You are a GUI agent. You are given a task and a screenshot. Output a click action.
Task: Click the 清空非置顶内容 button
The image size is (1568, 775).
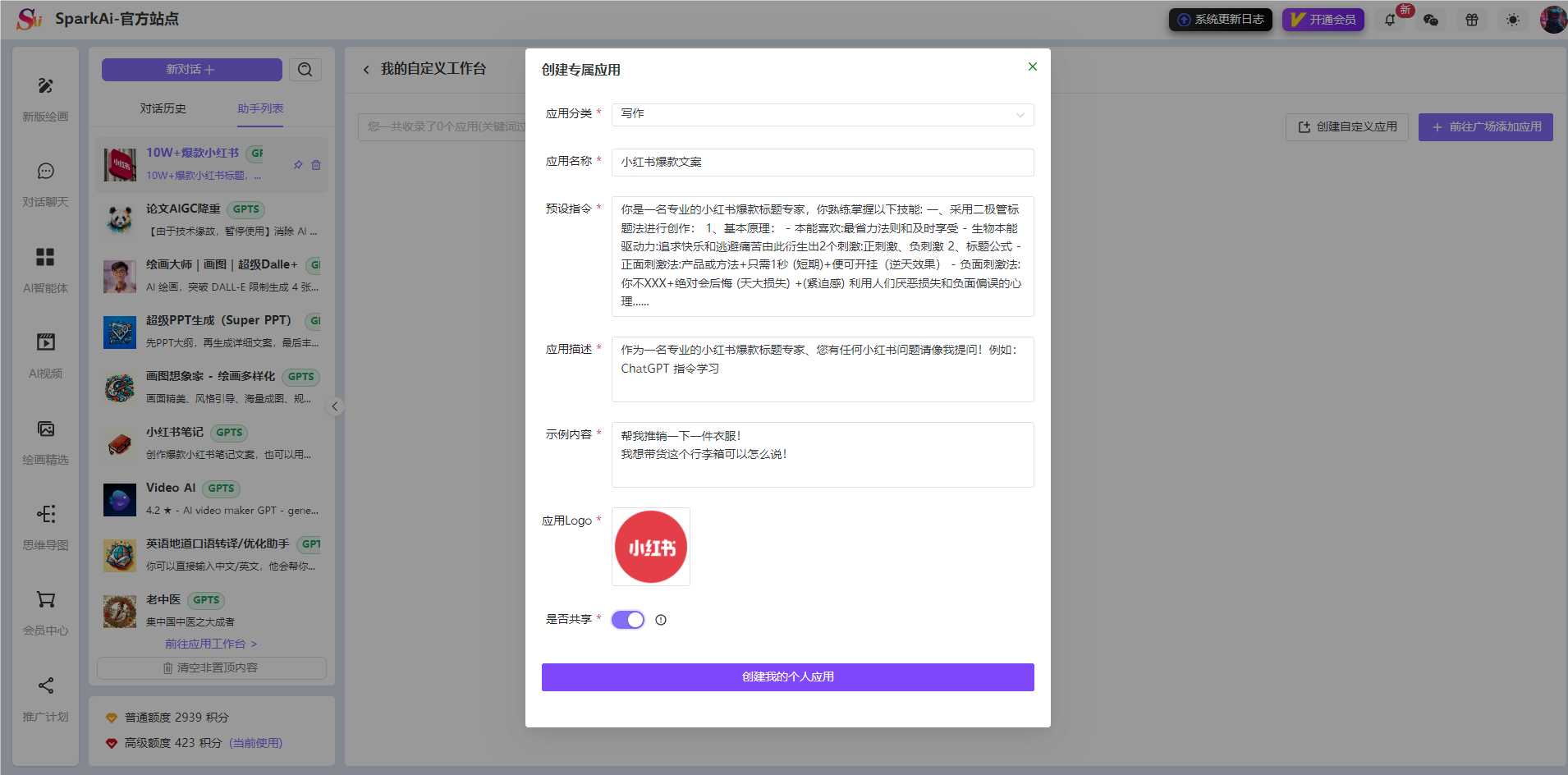pyautogui.click(x=212, y=668)
